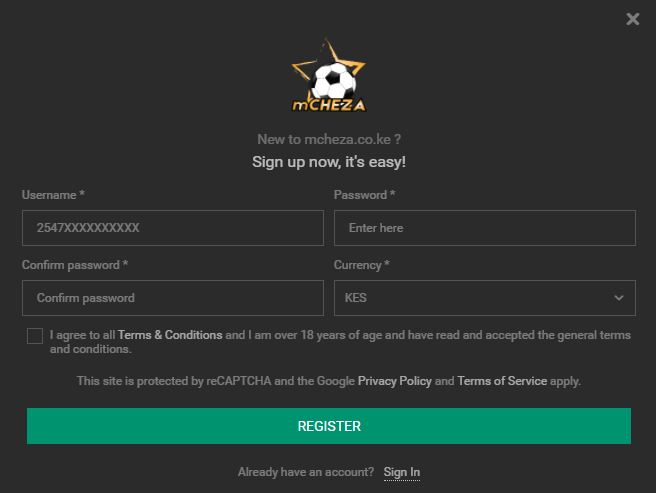
Task: Click the mCHEZA football star logo
Action: pyautogui.click(x=329, y=75)
